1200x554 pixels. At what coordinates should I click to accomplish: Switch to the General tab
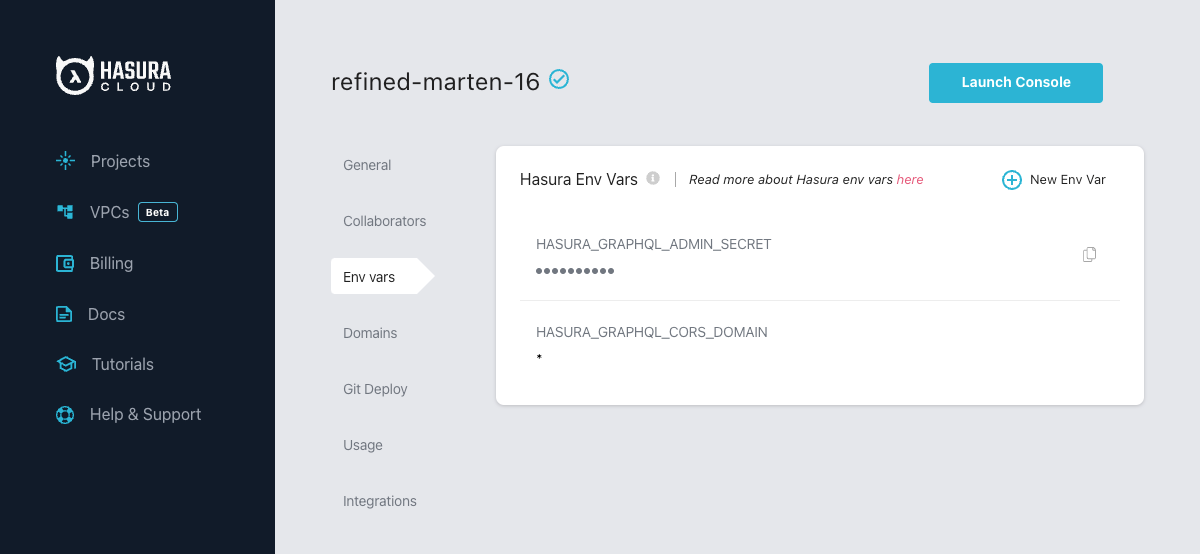[x=367, y=165]
